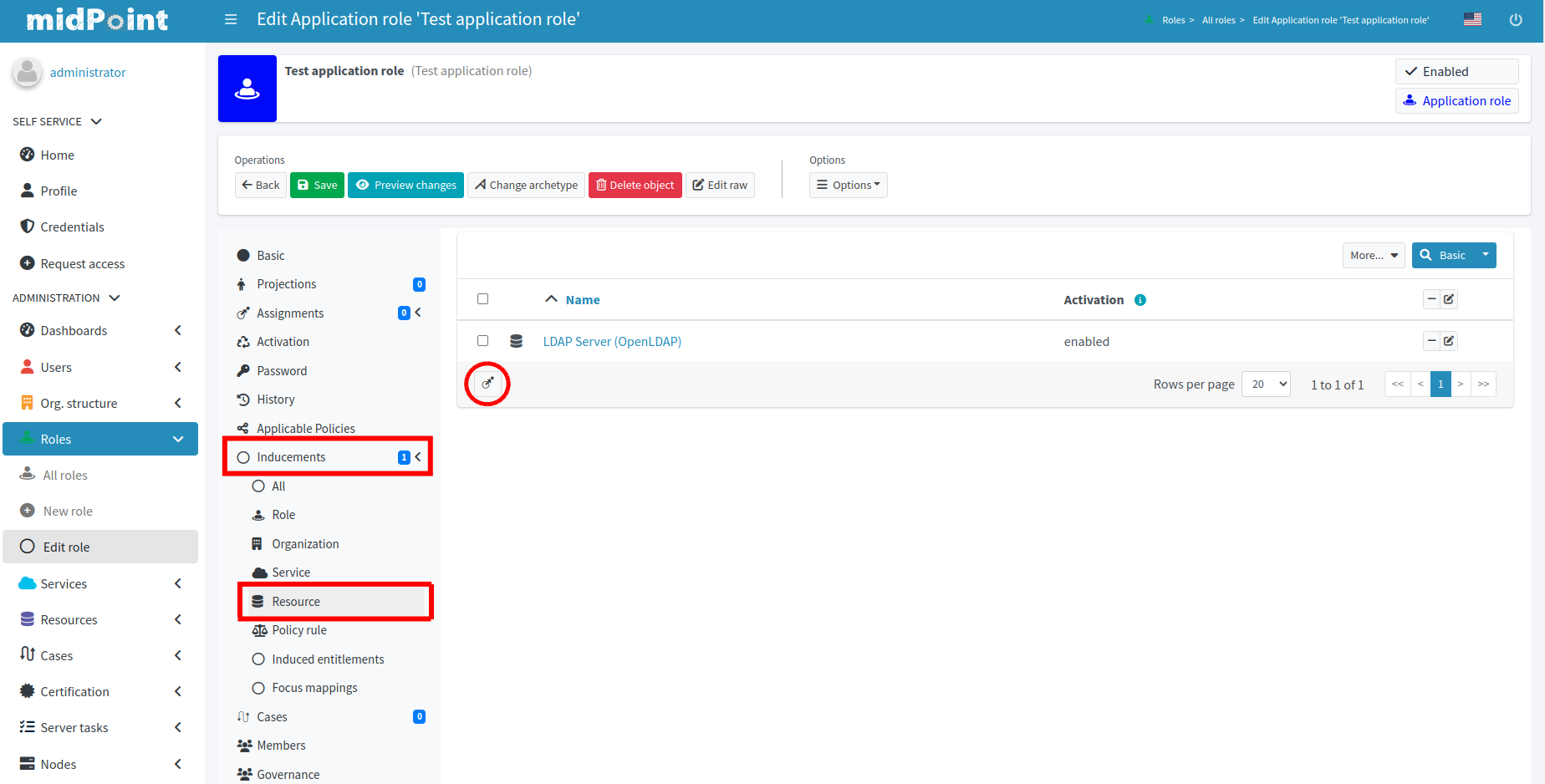Open the Projections panel item
The width and height of the screenshot is (1545, 784).
[286, 284]
